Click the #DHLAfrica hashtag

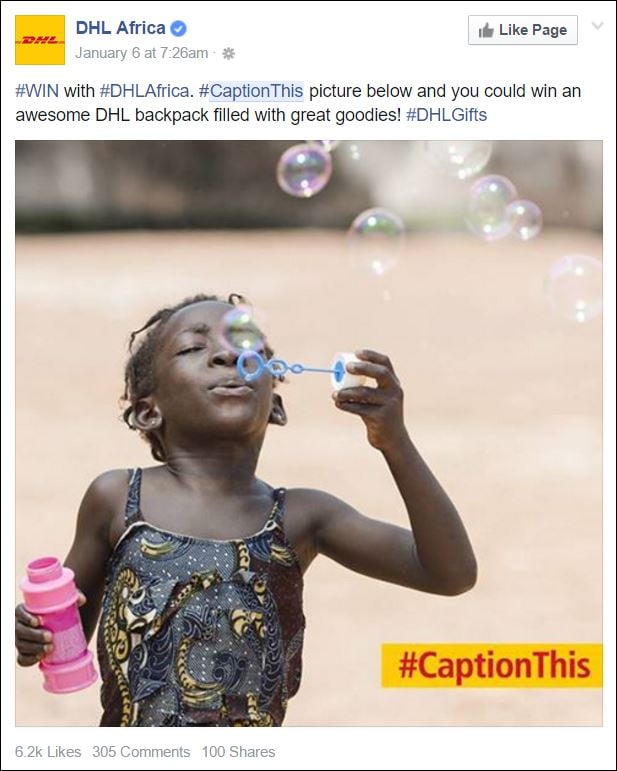point(144,91)
